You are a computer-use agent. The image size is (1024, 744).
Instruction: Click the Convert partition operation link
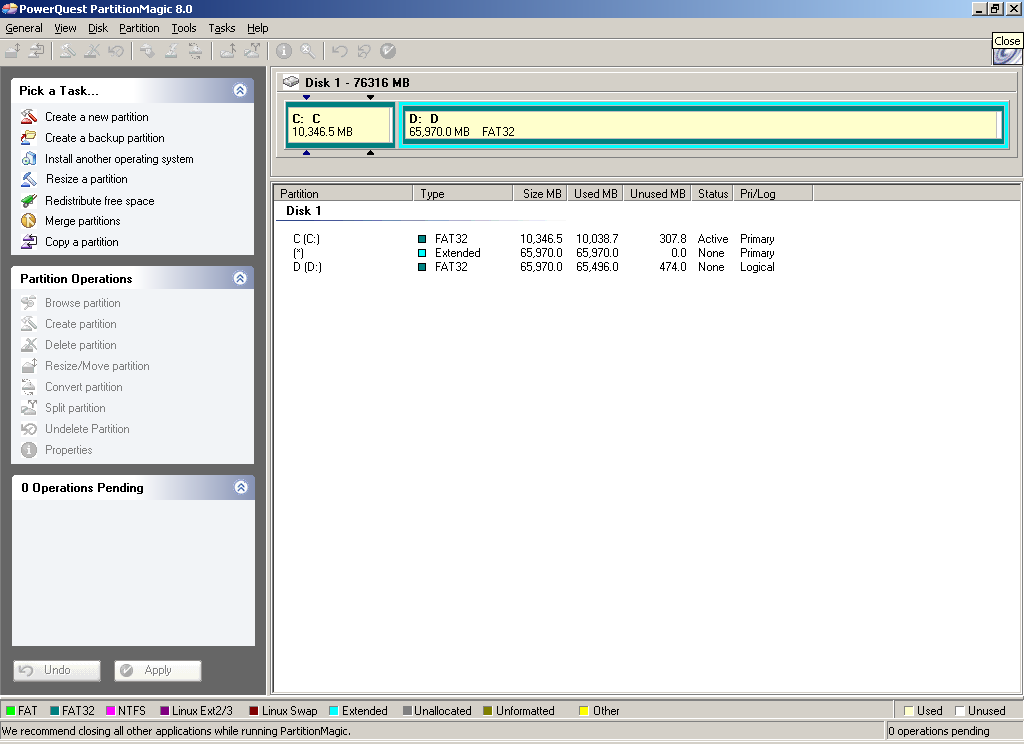(84, 387)
